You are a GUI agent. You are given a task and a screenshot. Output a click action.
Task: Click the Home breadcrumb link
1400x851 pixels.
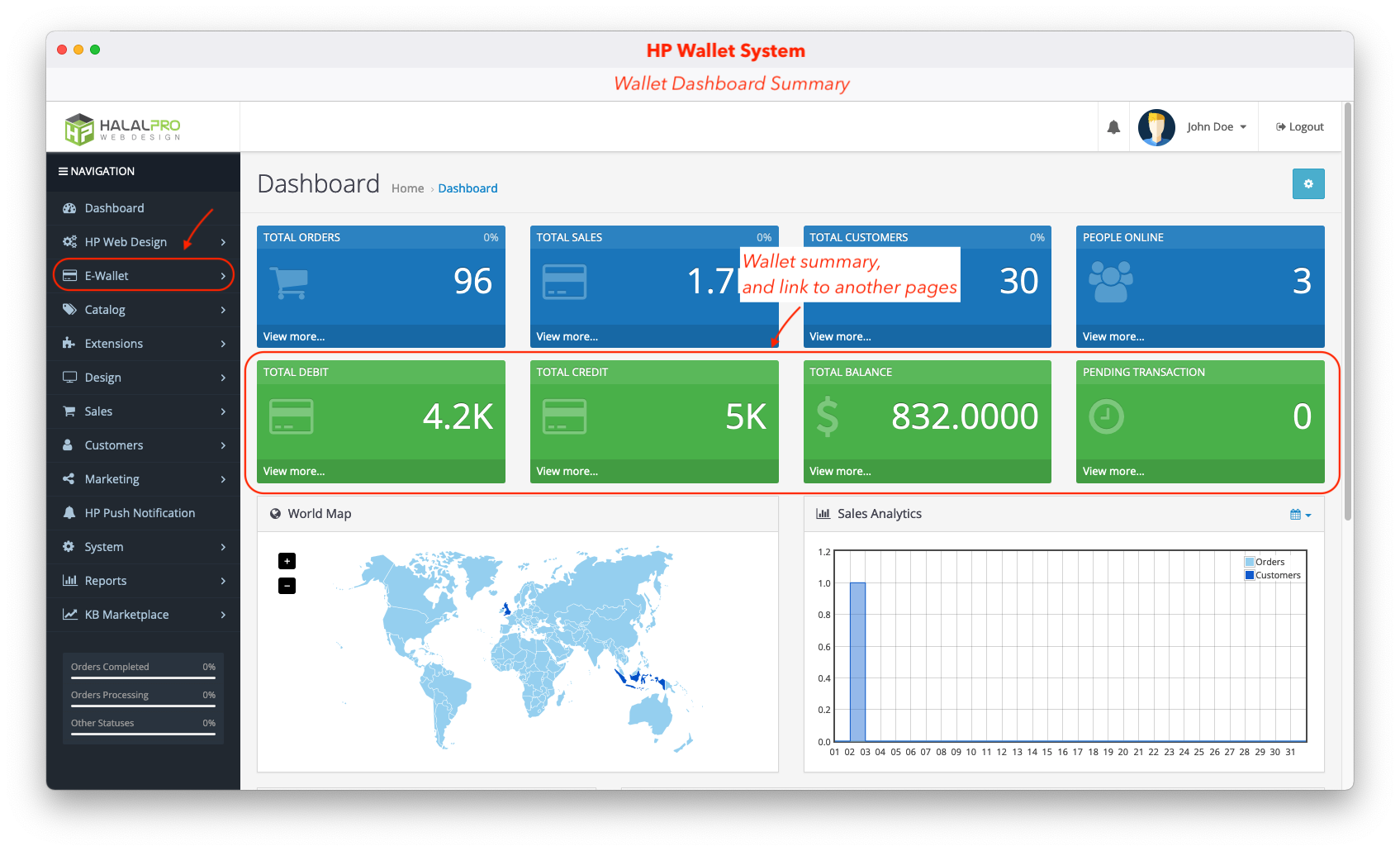[407, 188]
